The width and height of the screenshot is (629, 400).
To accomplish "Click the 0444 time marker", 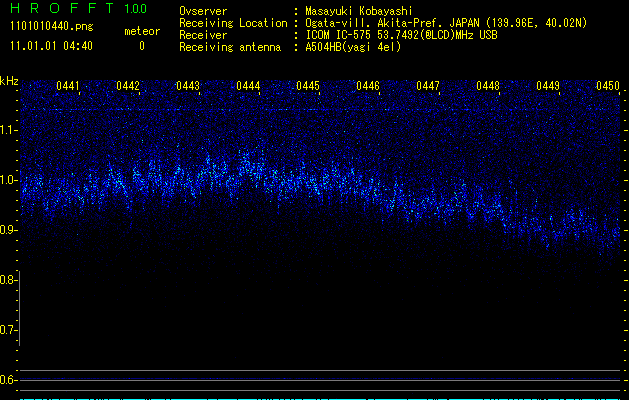I will (x=248, y=86).
